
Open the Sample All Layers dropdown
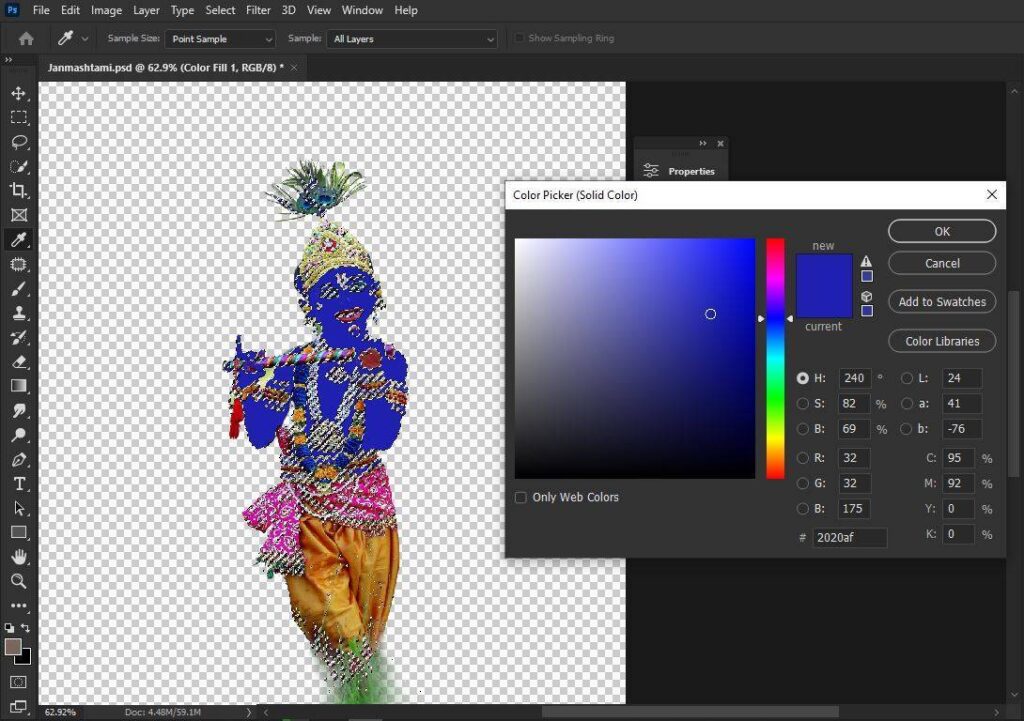click(x=411, y=39)
